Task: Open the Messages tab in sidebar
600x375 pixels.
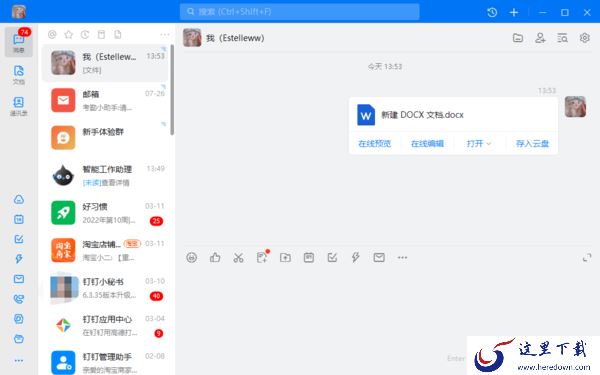Action: tap(19, 42)
